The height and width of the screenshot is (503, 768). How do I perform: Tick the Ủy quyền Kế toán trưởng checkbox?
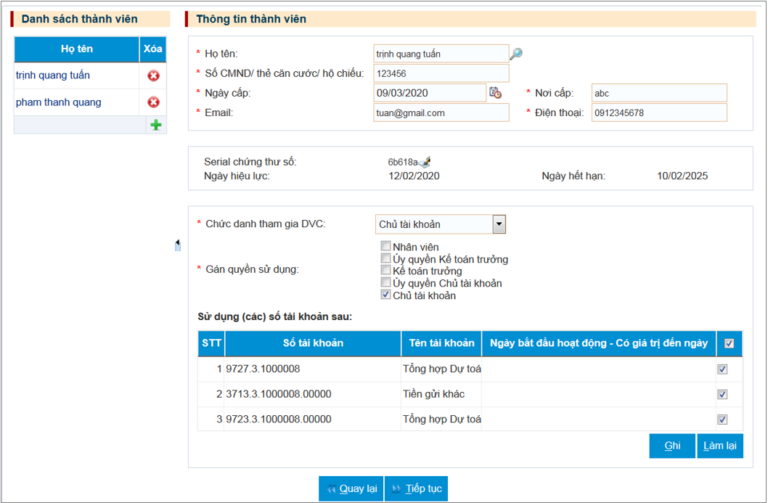pos(386,258)
